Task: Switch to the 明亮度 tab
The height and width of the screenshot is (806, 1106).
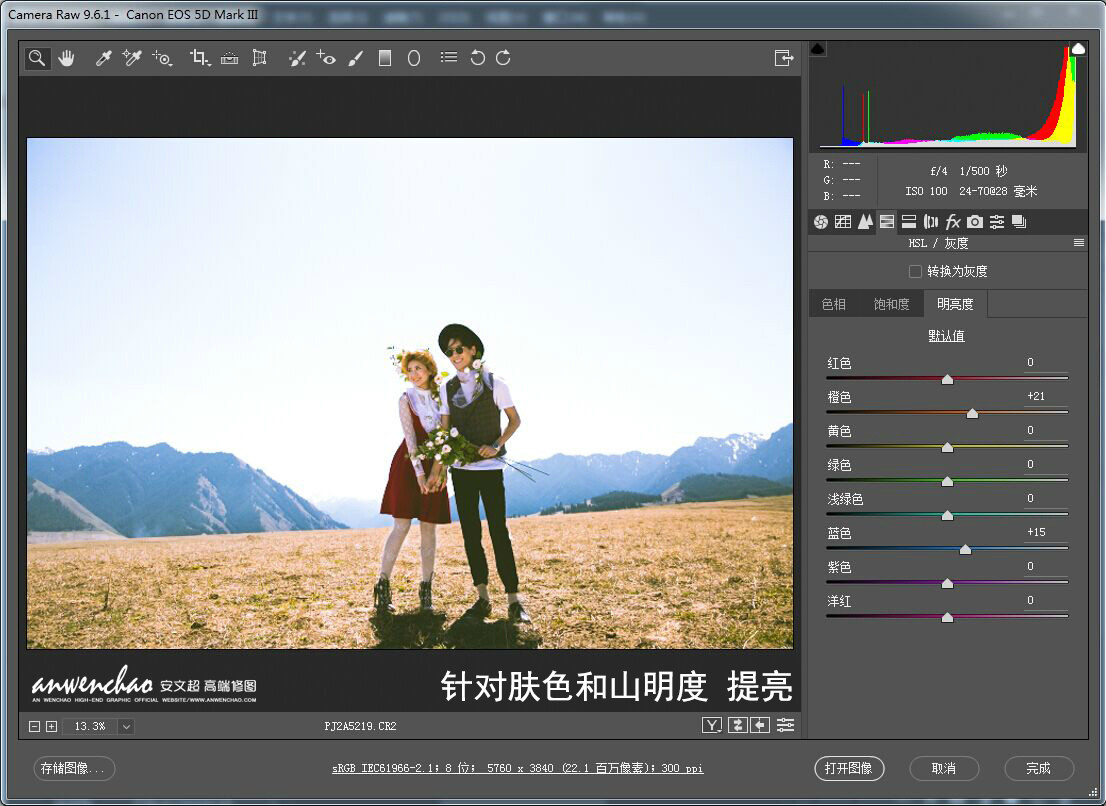Action: (x=955, y=304)
